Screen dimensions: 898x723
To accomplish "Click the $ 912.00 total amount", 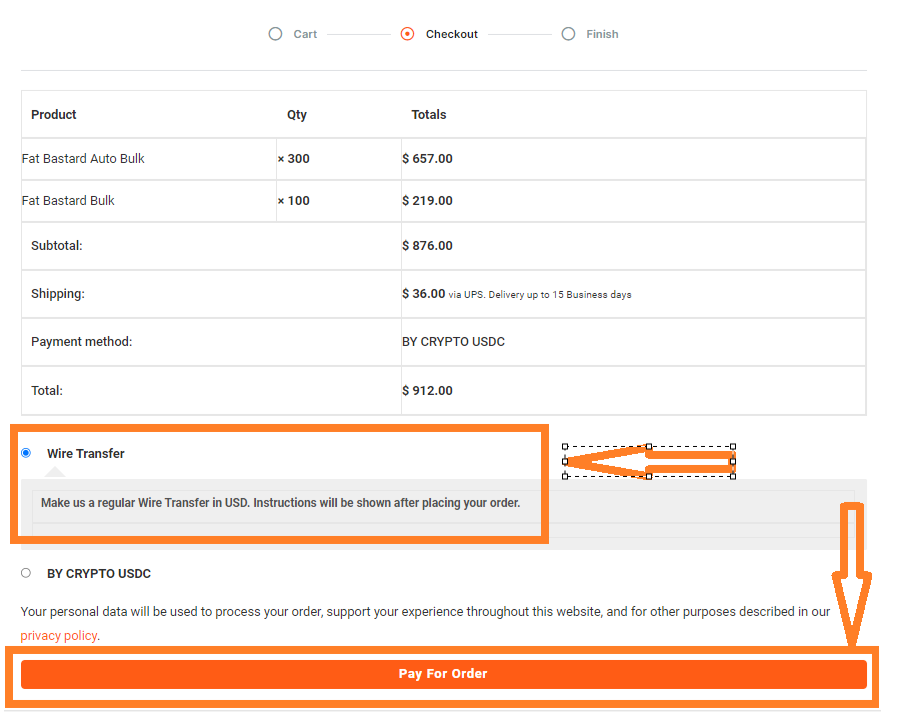I will [x=427, y=391].
